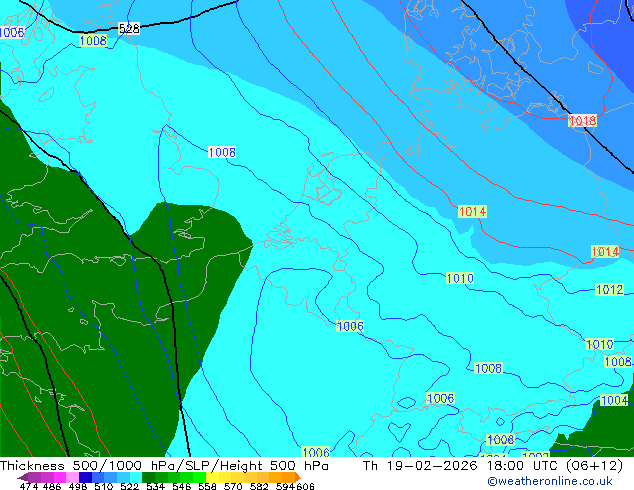Click the 1012 isobar label
This screenshot has height=490, width=634.
[x=609, y=289]
